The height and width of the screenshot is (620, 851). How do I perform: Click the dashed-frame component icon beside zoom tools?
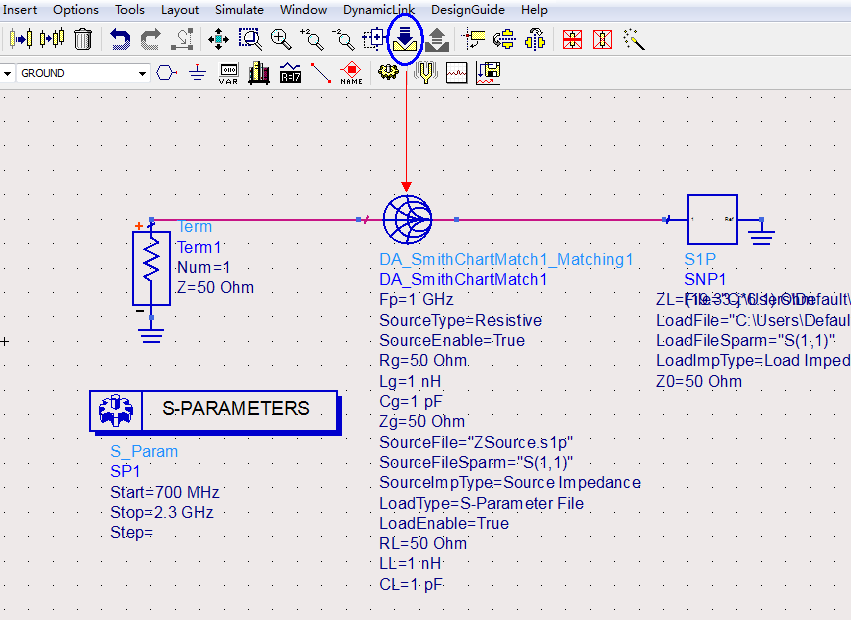pyautogui.click(x=374, y=39)
